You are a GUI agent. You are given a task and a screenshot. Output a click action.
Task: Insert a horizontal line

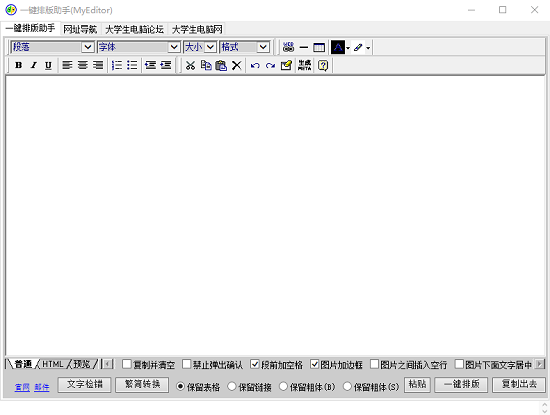(304, 47)
